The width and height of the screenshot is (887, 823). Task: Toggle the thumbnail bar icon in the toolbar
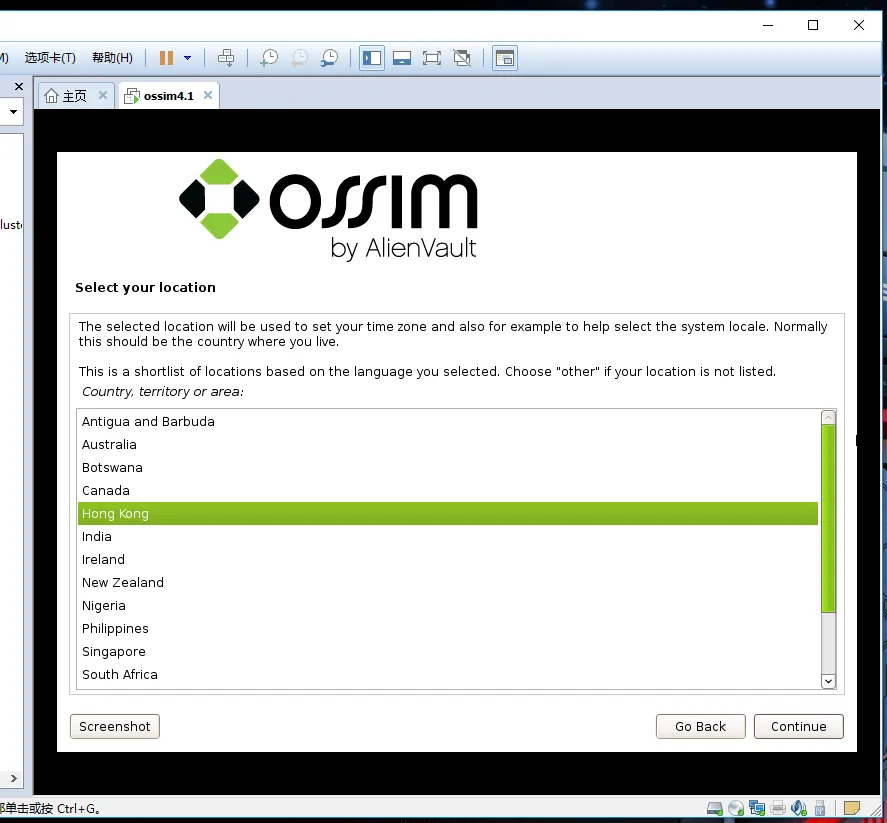coord(402,58)
